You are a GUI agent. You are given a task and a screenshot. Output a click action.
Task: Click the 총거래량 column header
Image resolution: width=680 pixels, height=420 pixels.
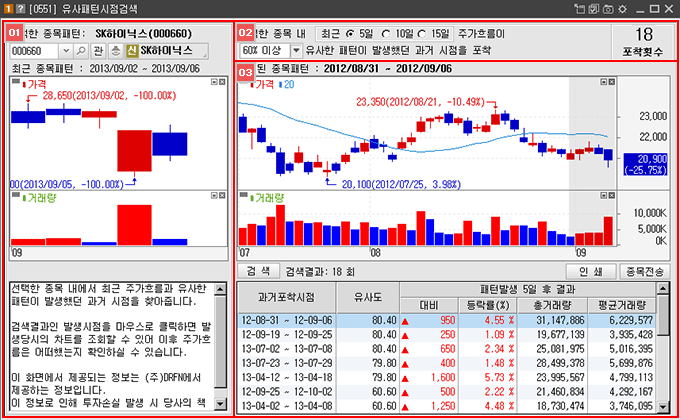(x=552, y=305)
